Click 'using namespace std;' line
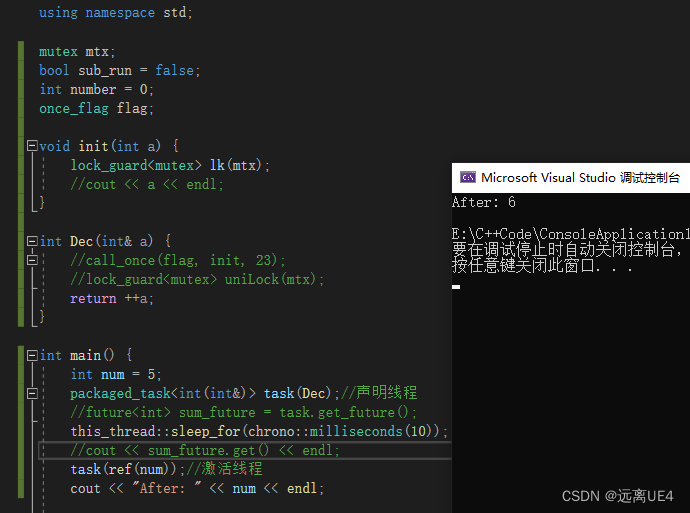This screenshot has height=513, width=690. click(x=116, y=12)
